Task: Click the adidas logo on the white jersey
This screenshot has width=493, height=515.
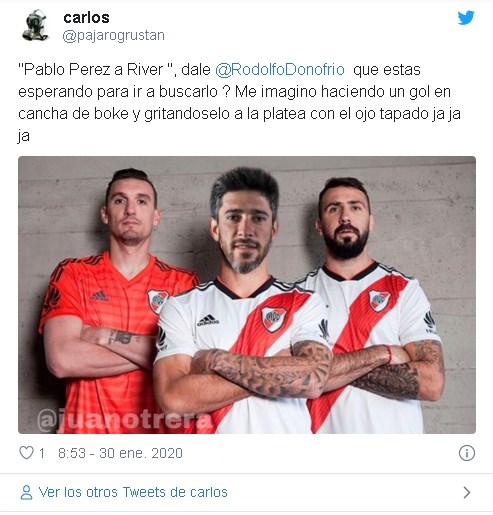Action: [x=207, y=320]
